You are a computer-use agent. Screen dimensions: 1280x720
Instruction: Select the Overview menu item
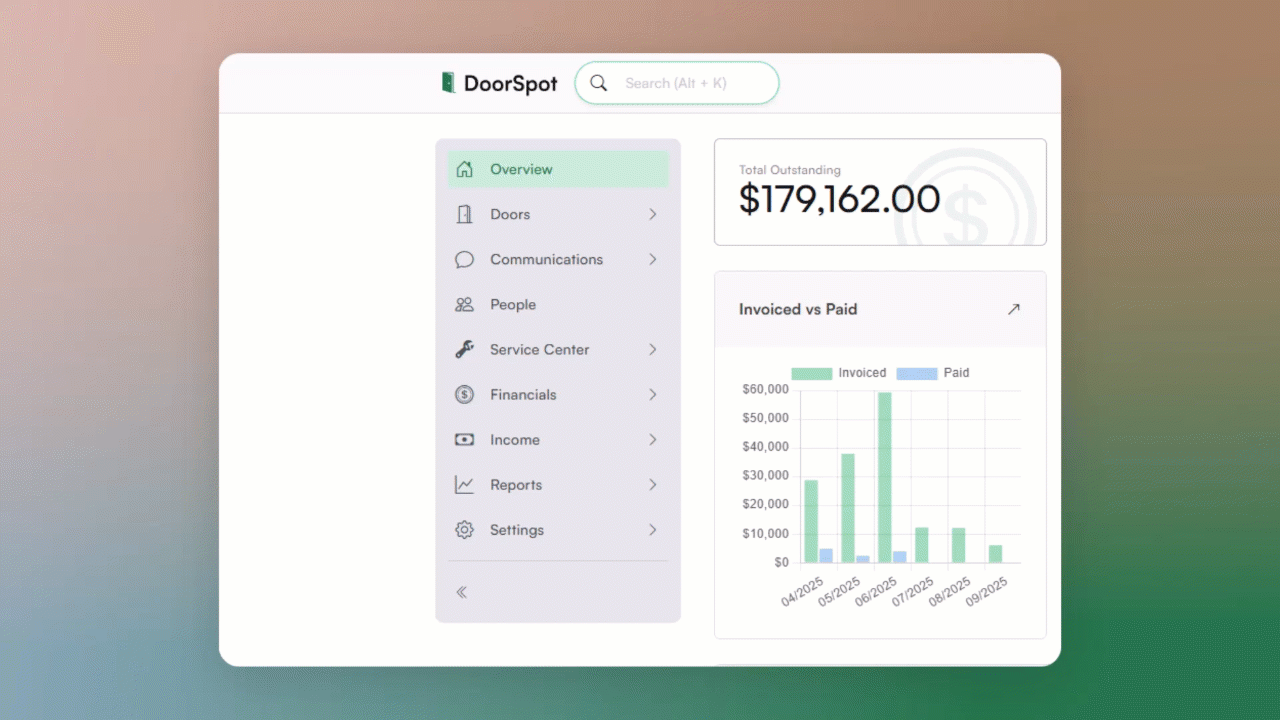pos(558,169)
